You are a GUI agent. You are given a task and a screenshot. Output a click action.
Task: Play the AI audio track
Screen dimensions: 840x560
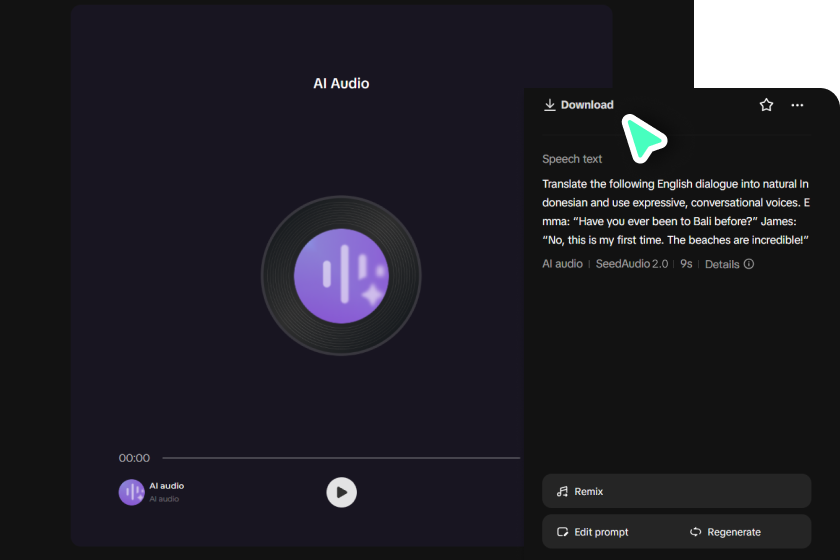point(341,492)
